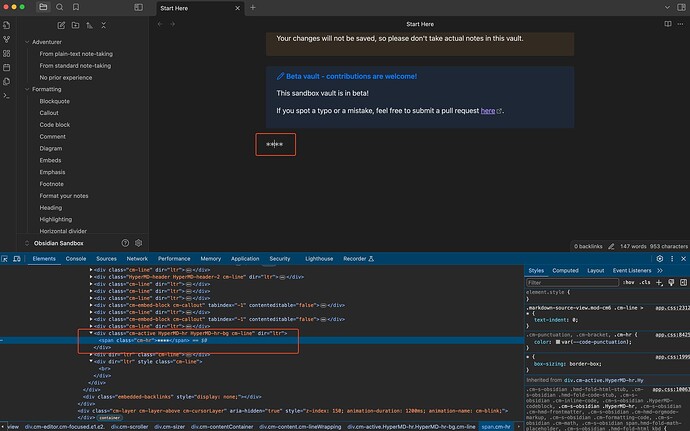Create a new note icon
Image resolution: width=690 pixels, height=431 pixels.
pyautogui.click(x=61, y=26)
